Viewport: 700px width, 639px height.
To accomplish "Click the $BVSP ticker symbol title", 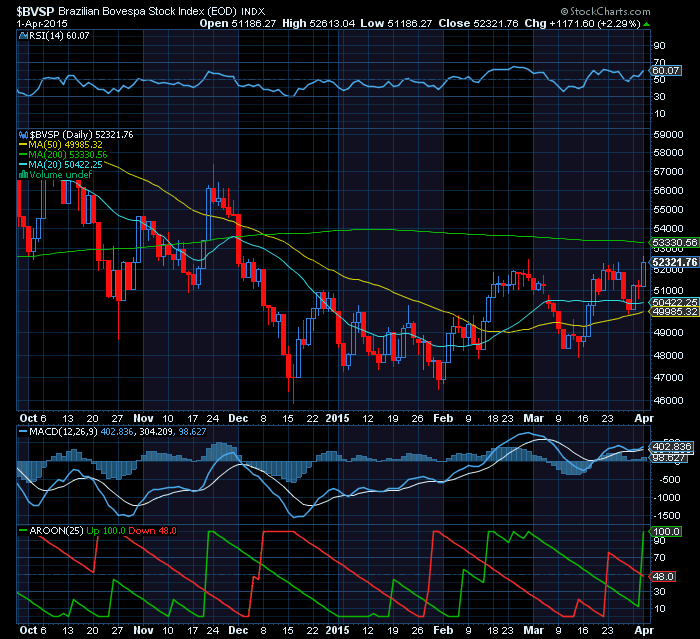I will [36, 11].
